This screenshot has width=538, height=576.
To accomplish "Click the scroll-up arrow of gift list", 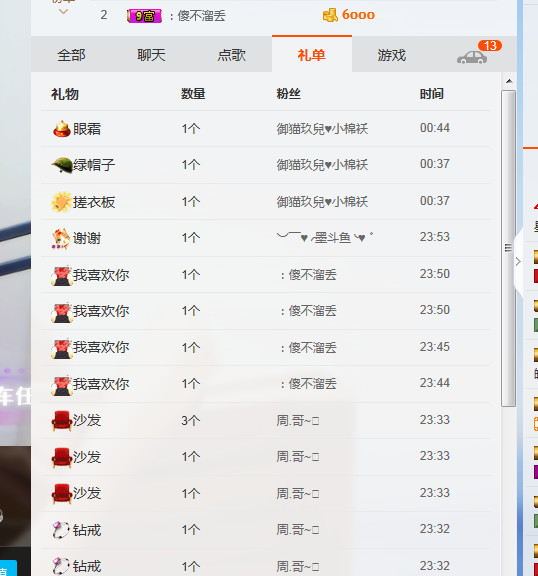I will pos(509,81).
